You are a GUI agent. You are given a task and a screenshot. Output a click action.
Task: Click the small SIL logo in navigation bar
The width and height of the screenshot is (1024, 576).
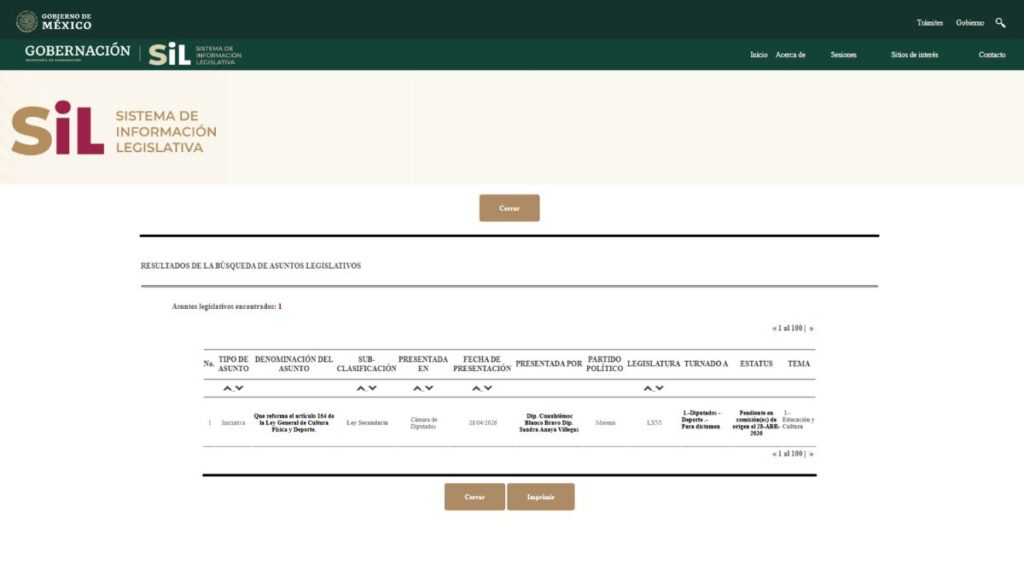pos(195,54)
